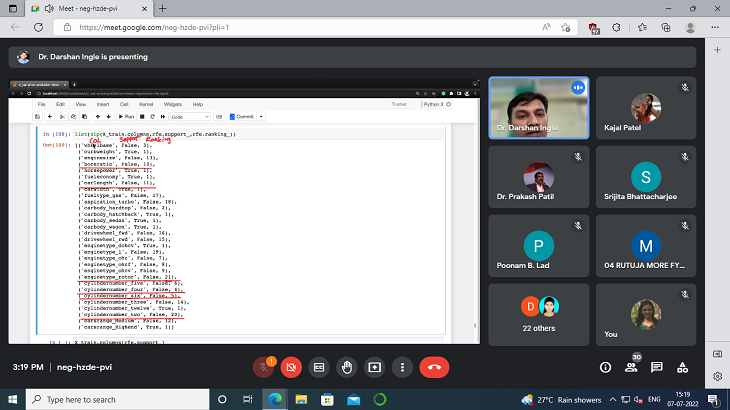Click the Present now icon
The image size is (730, 410).
(x=376, y=367)
